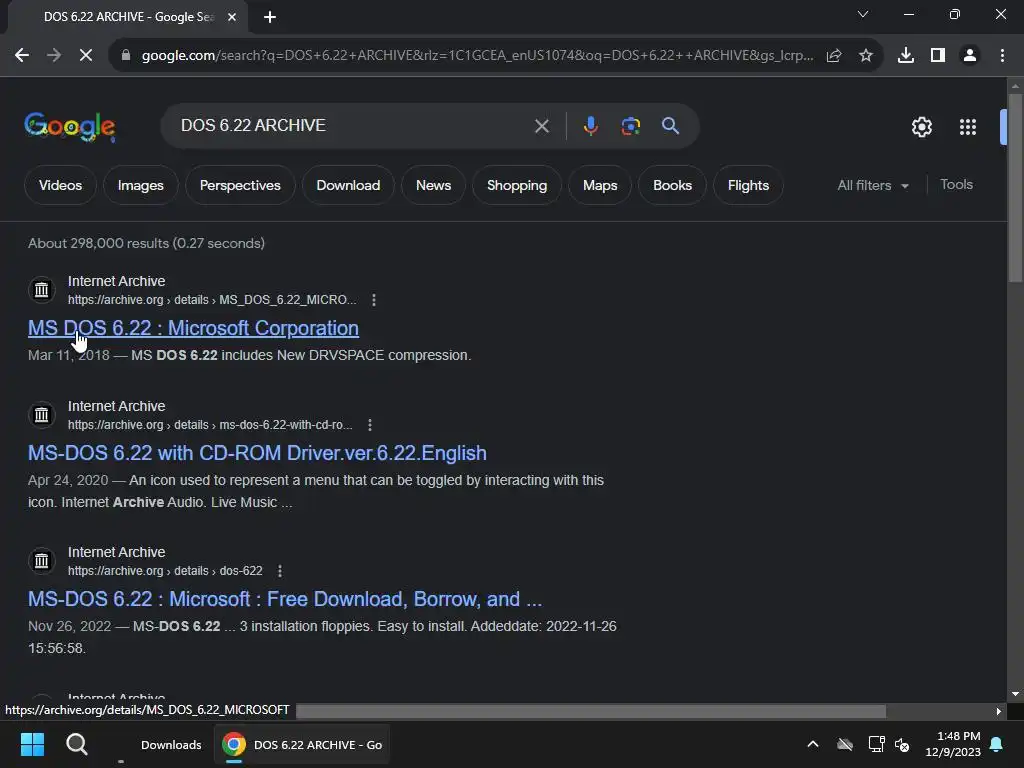Click the second result's Internet Archive favicon
This screenshot has height=768, width=1024.
(x=42, y=415)
